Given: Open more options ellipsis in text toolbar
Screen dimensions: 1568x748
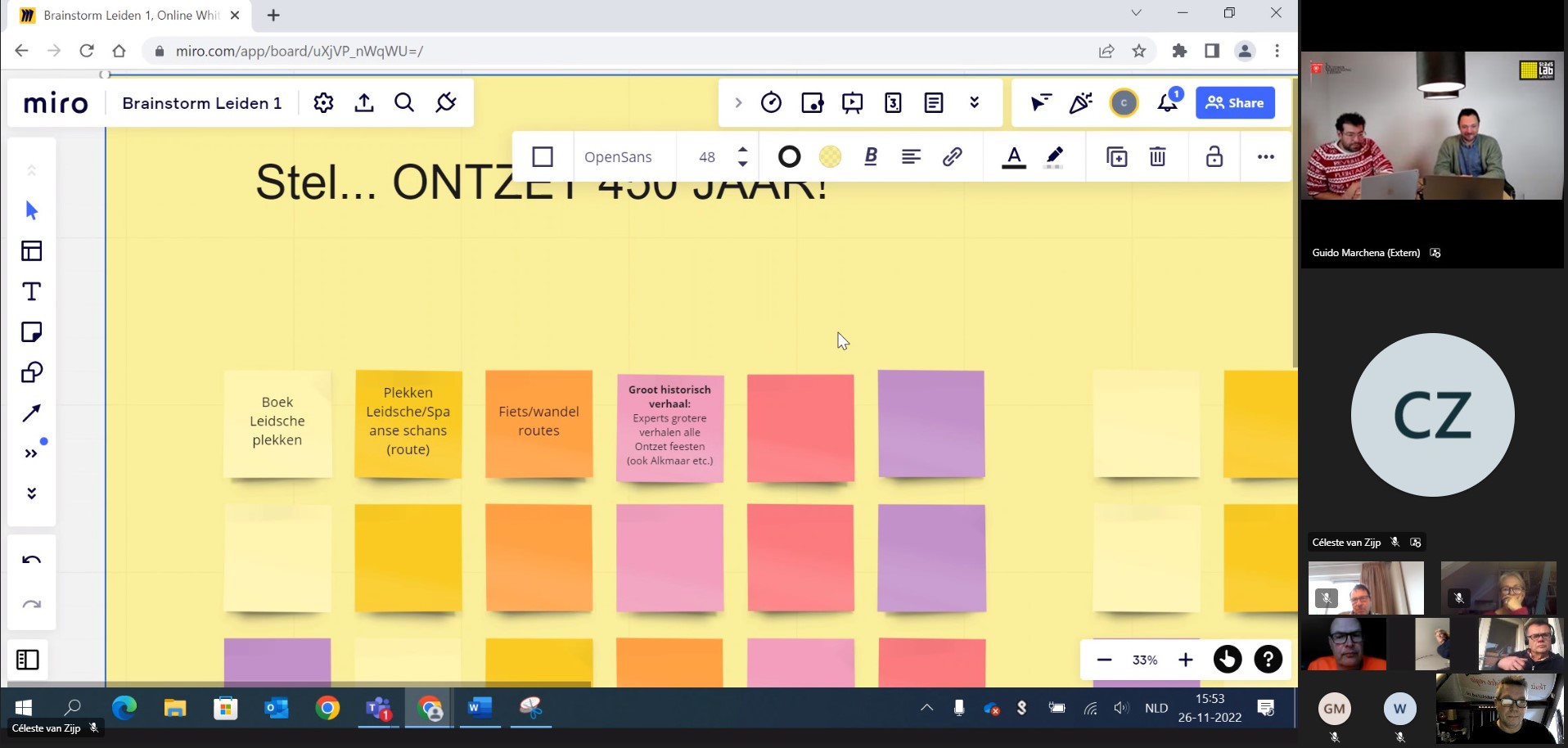Looking at the screenshot, I should (x=1265, y=156).
